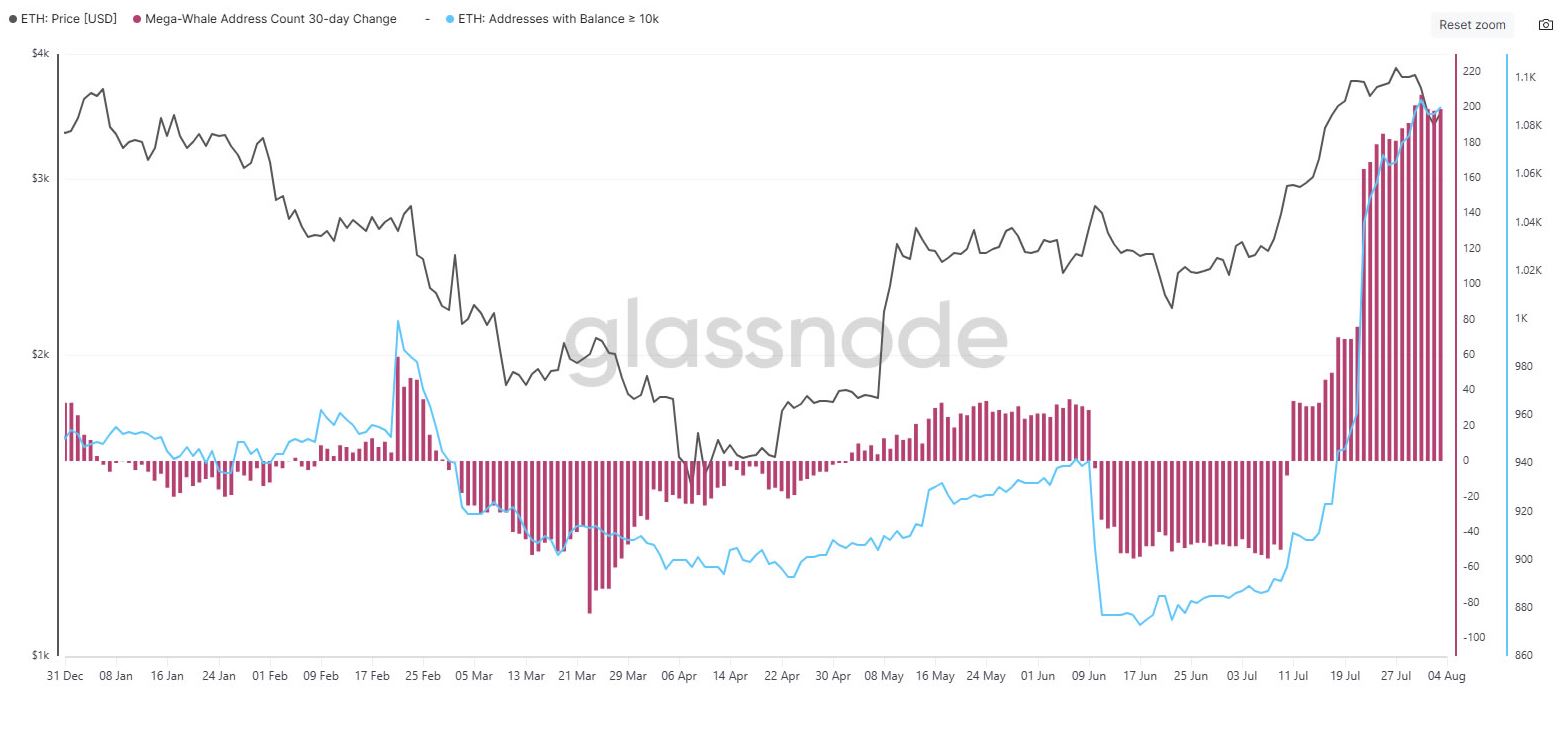Image resolution: width=1564 pixels, height=745 pixels.
Task: Click the camera snapshot icon
Action: coord(1545,25)
